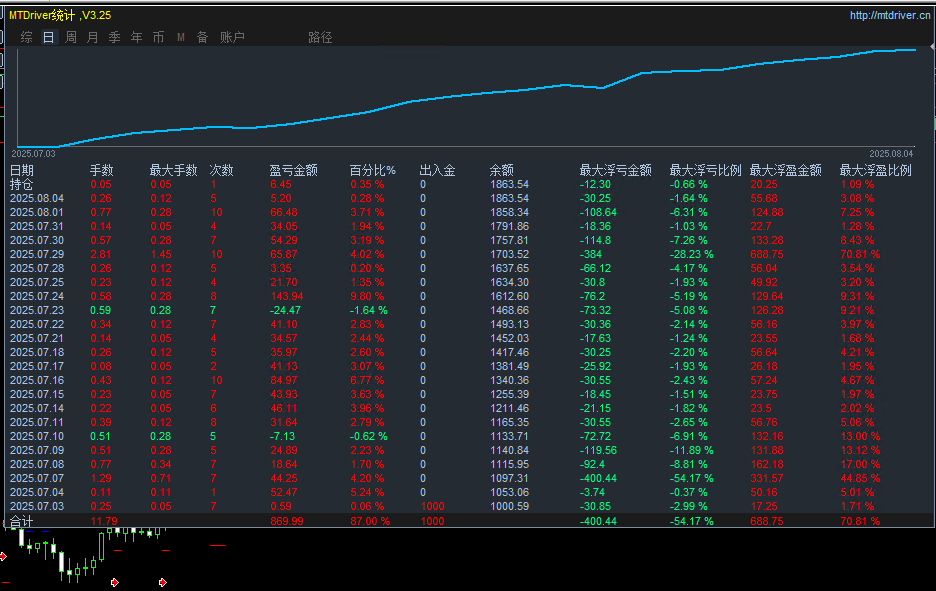This screenshot has height=591, width=936.
Task: Select the M tab
Action: coord(181,37)
